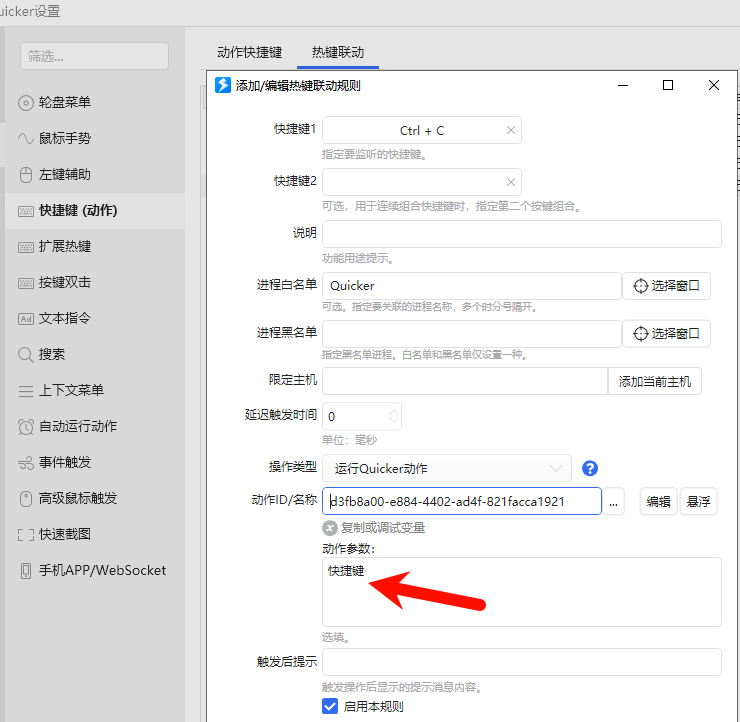Screen dimensions: 740x722
Task: Maximize the 添加/编辑热键联动规则 dialog
Action: (668, 85)
